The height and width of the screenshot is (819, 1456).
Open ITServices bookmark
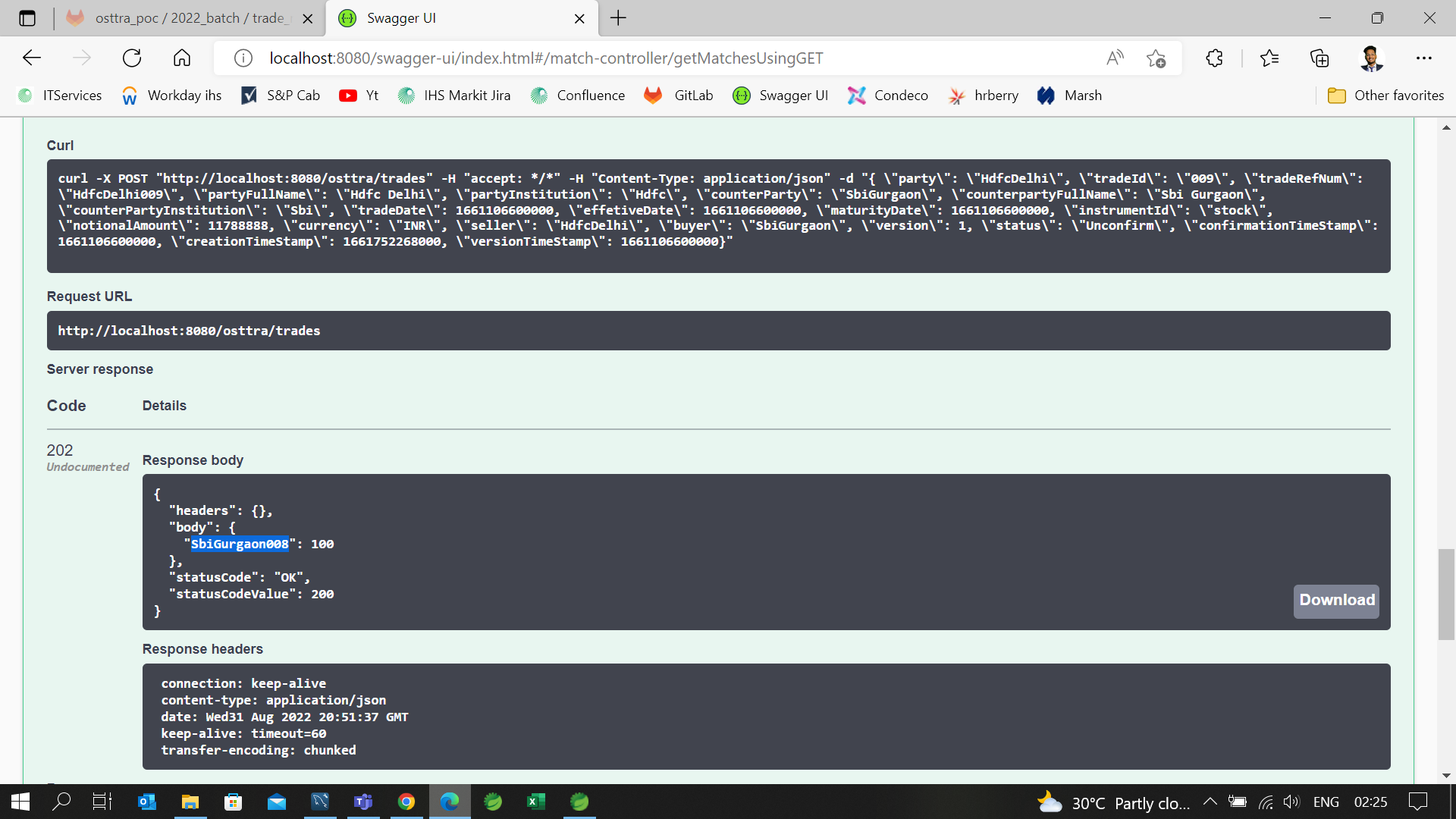click(60, 96)
